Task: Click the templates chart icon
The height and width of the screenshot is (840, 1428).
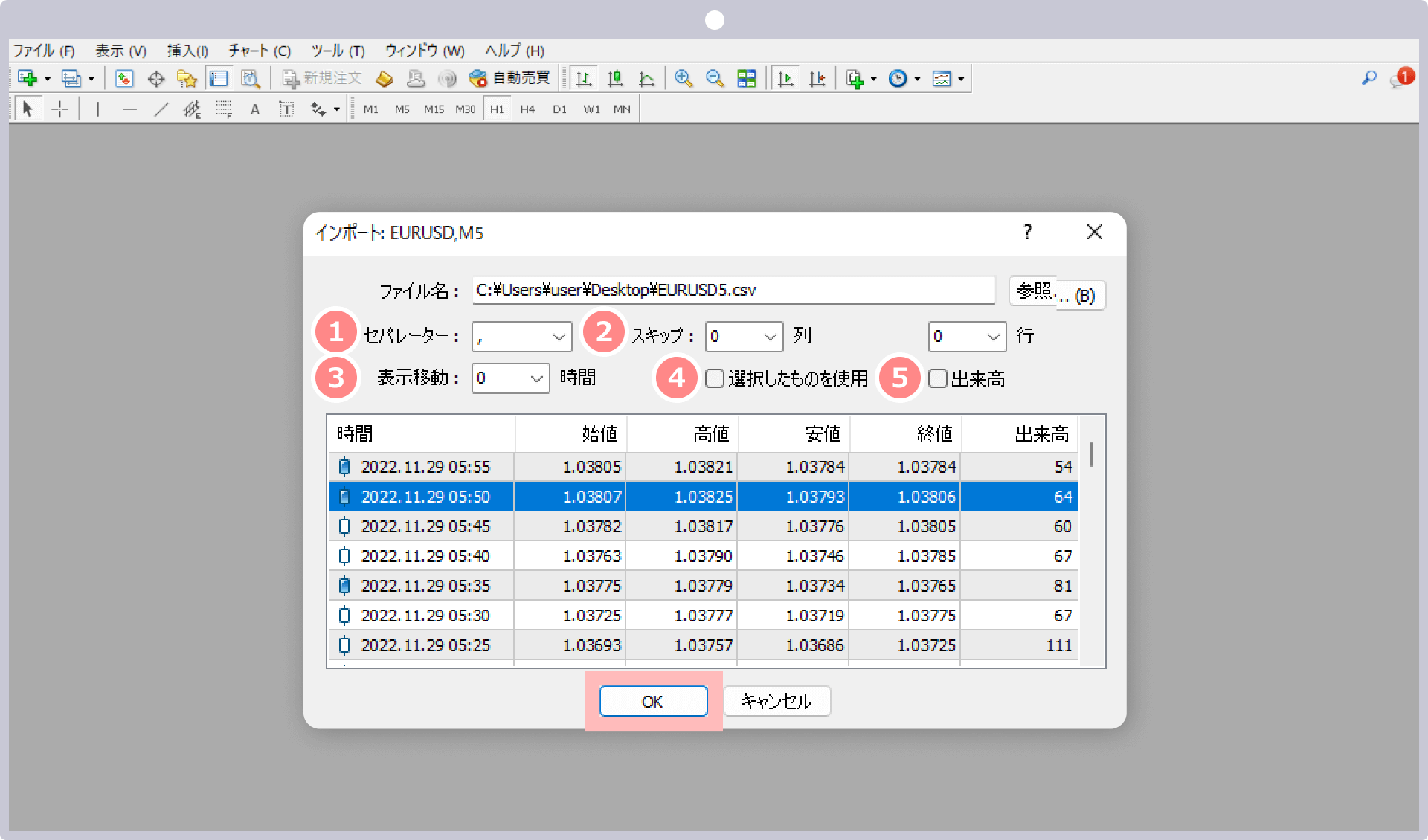Action: point(942,78)
